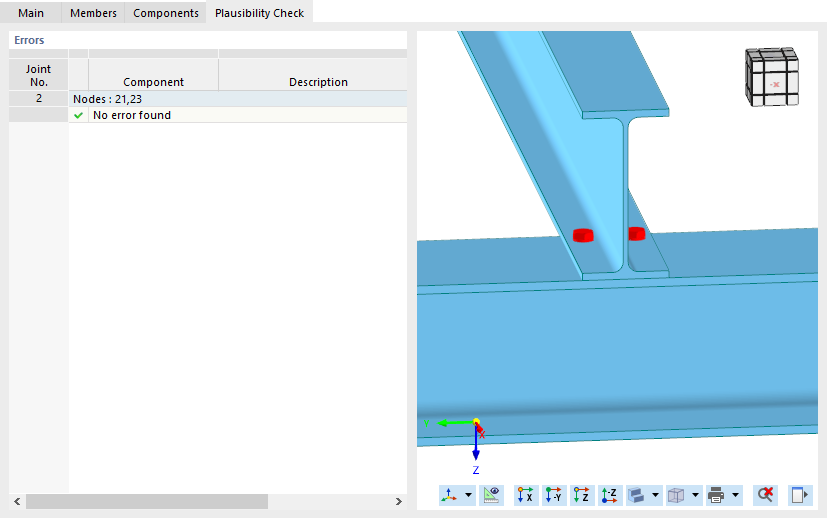Select the 'No error found' row
The image size is (827, 518).
click(x=238, y=115)
